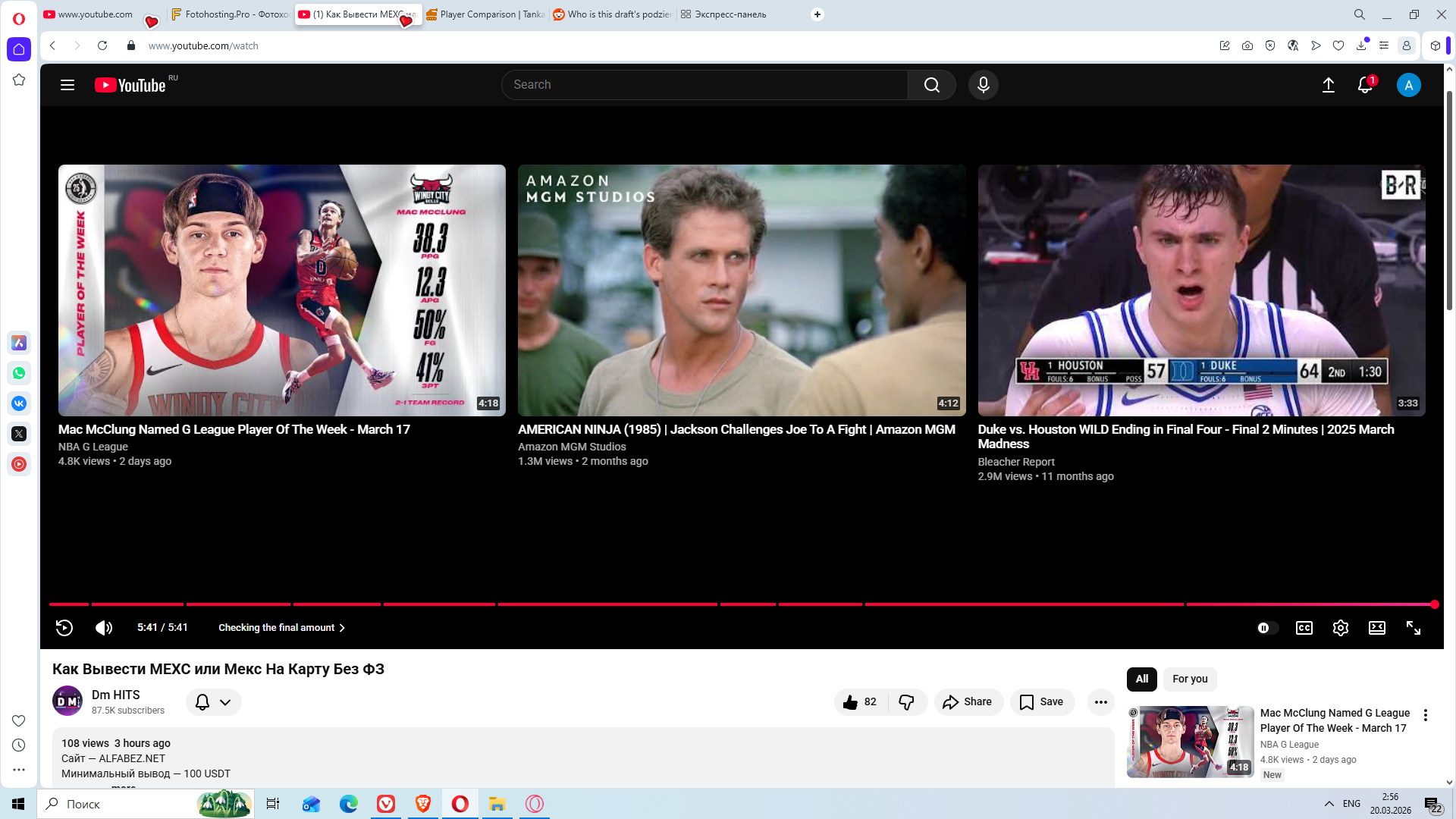The image size is (1456, 819).
Task: Toggle the autoplay switch
Action: click(x=1266, y=628)
